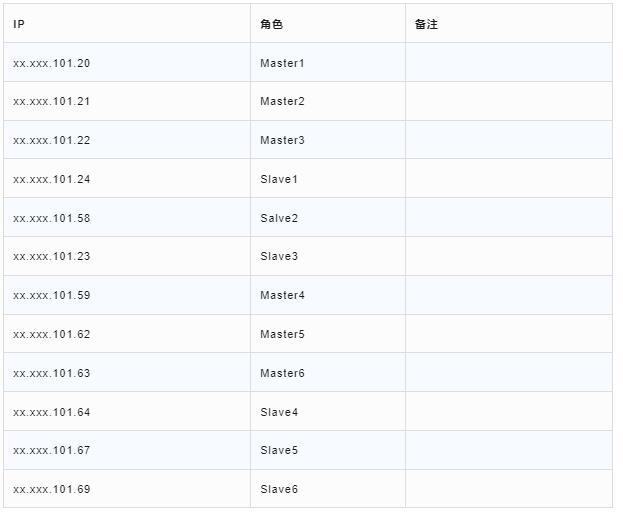Click the Master6 role cell

(x=282, y=373)
